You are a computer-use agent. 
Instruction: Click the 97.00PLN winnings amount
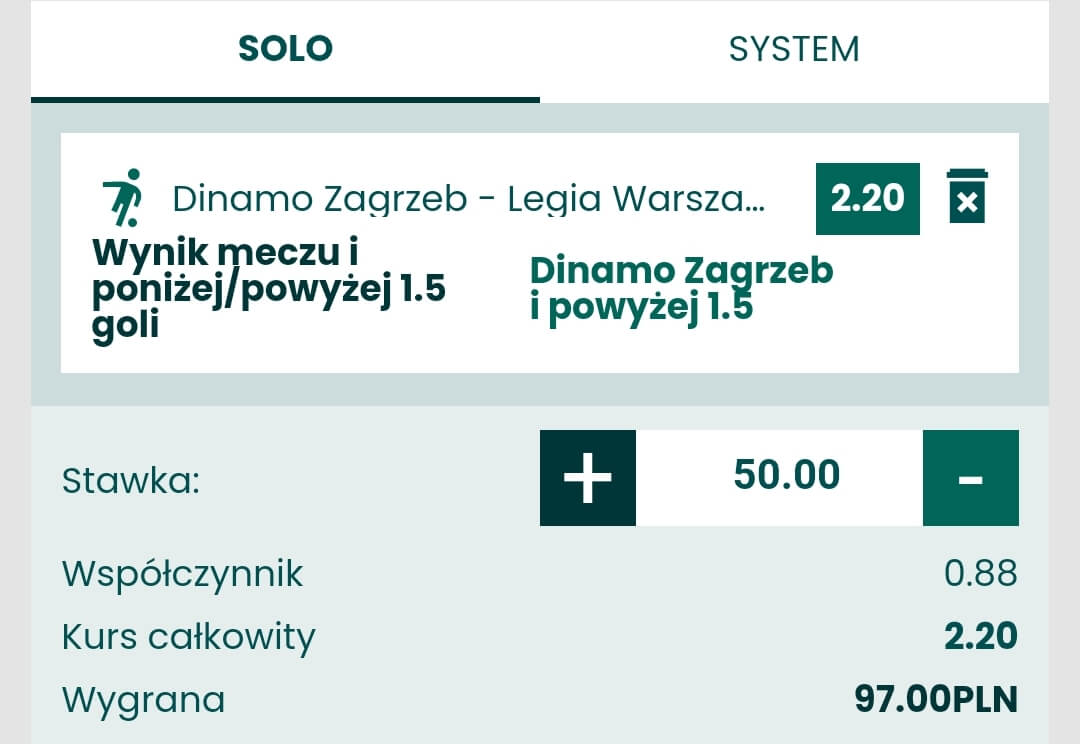pyautogui.click(x=935, y=699)
